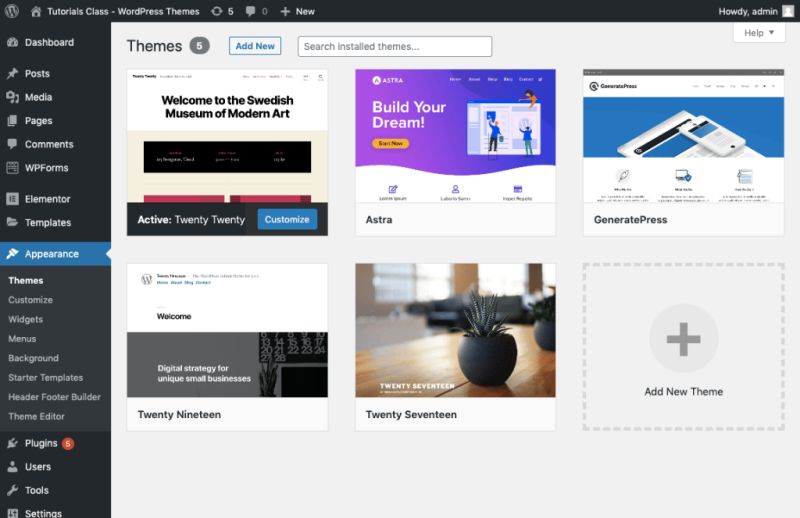800x518 pixels.
Task: Focus the Search installed themes field
Action: tap(395, 46)
